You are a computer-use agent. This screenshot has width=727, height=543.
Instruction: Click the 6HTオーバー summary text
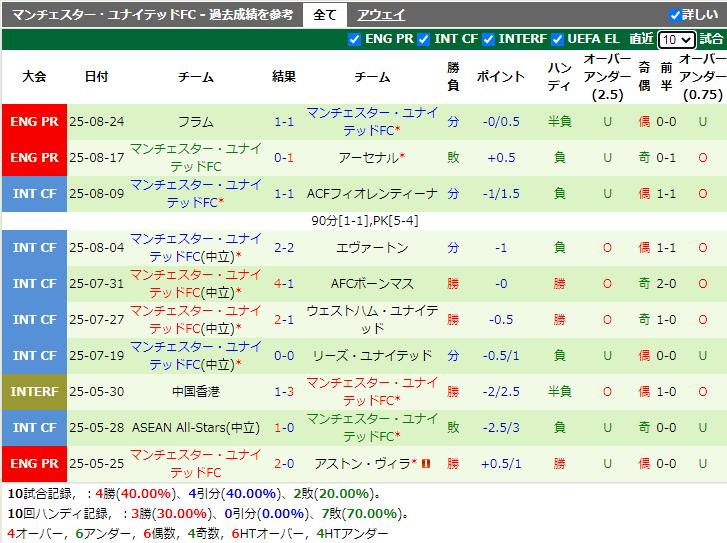(x=269, y=534)
